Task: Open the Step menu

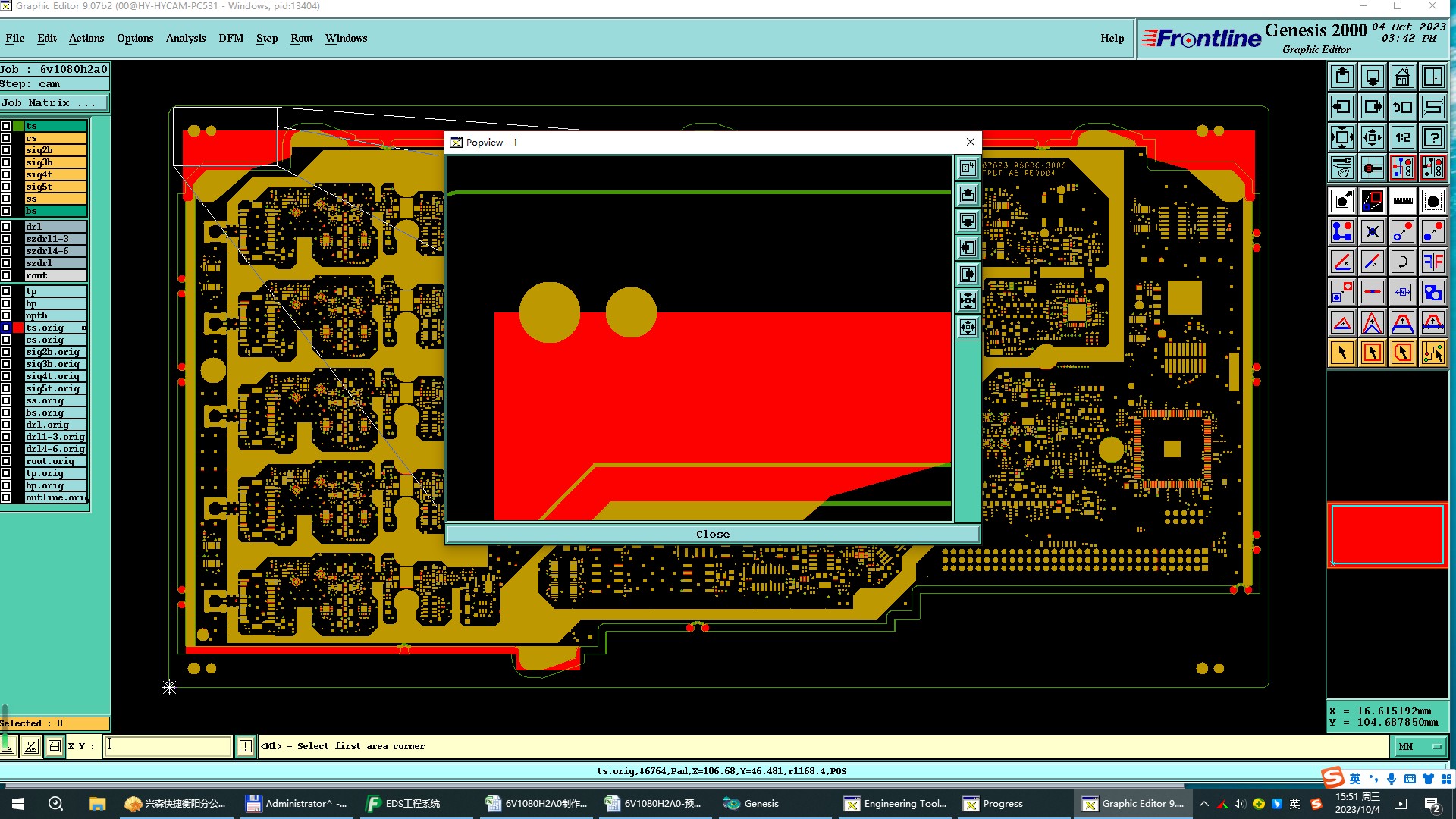Action: pyautogui.click(x=267, y=38)
